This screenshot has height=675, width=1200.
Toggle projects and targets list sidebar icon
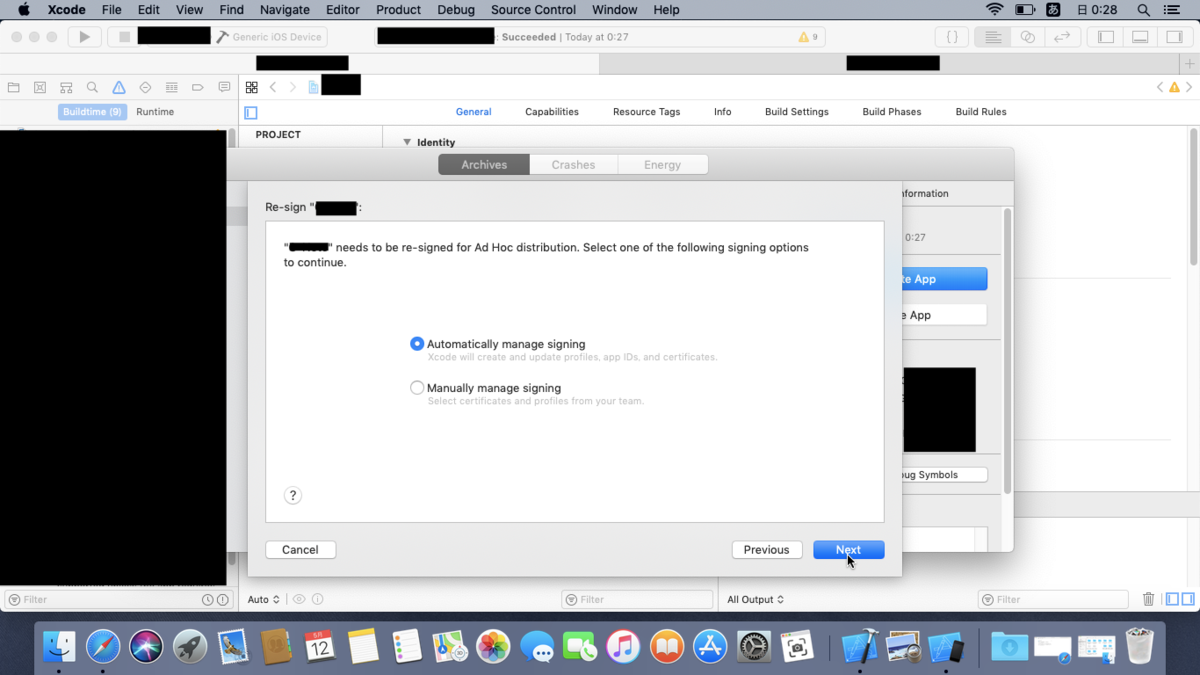pos(251,113)
